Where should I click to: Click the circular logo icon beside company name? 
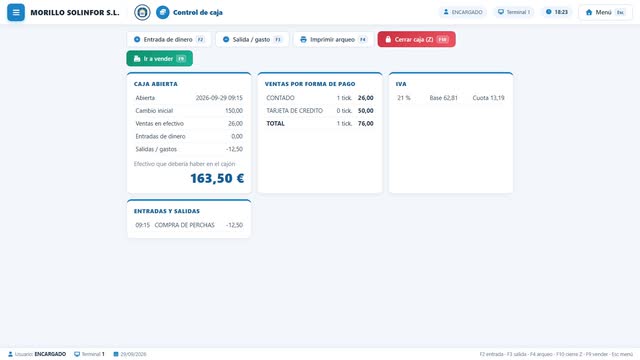pyautogui.click(x=142, y=12)
